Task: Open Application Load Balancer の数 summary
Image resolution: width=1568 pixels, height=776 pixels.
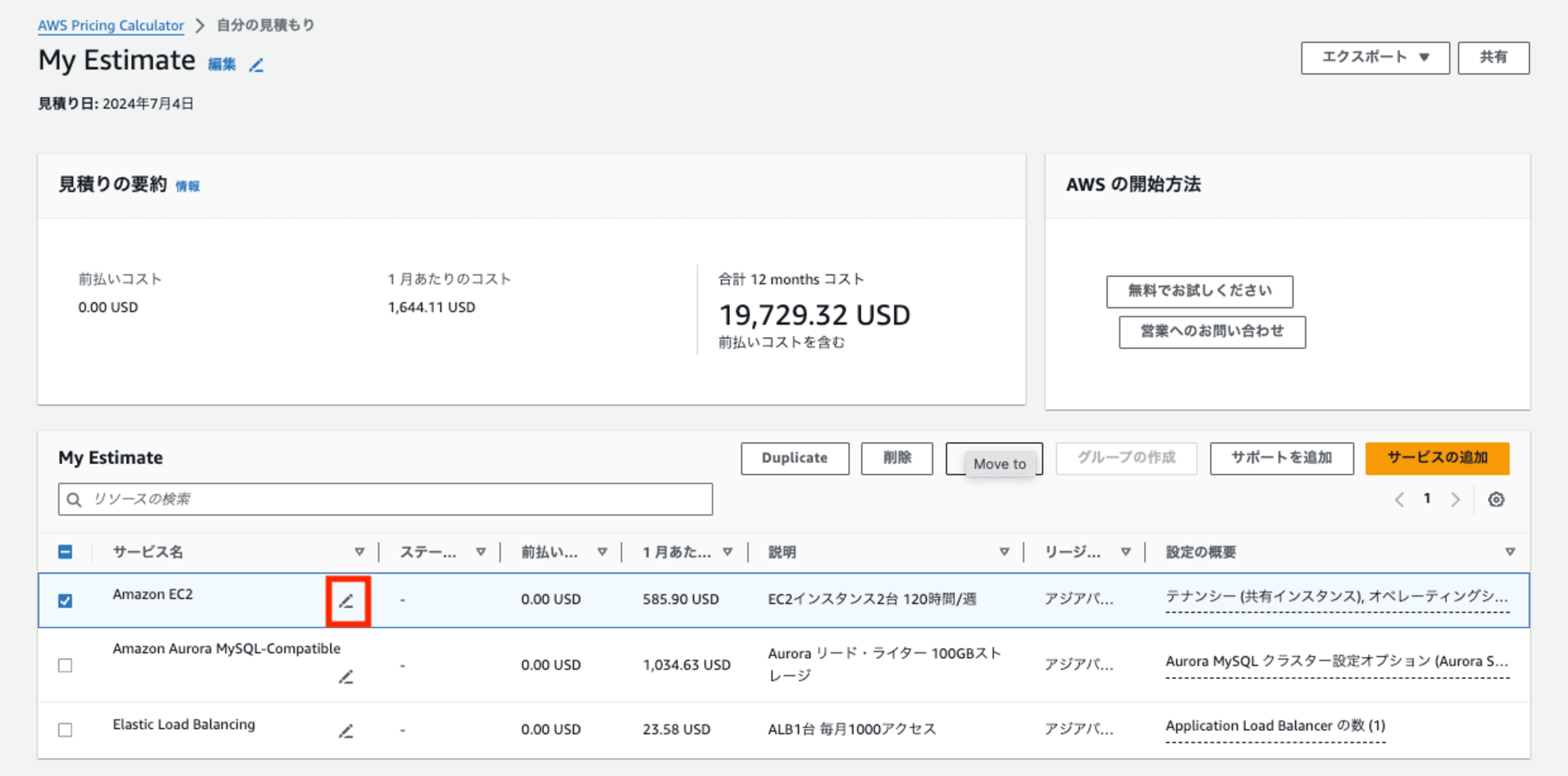Action: [x=1275, y=727]
